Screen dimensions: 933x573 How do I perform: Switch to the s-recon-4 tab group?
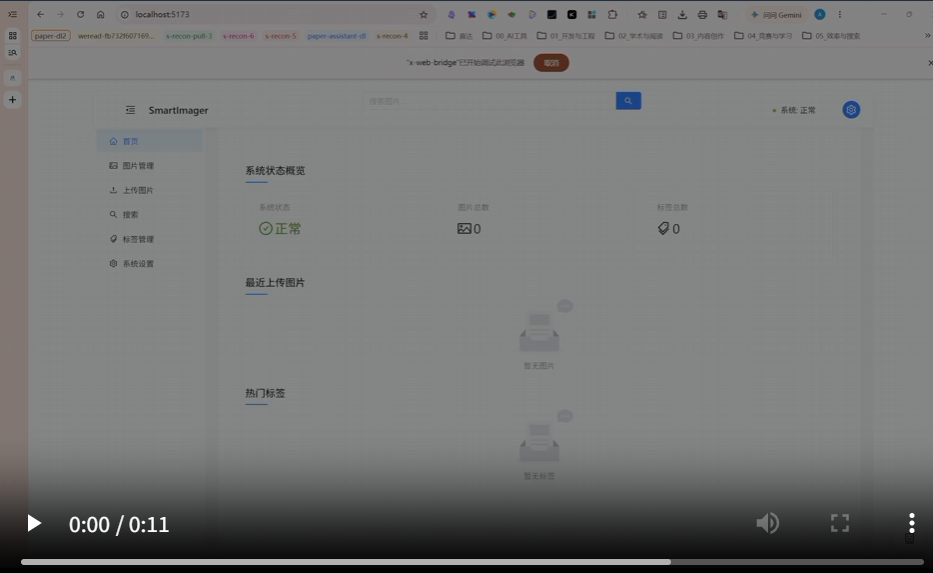pyautogui.click(x=392, y=36)
